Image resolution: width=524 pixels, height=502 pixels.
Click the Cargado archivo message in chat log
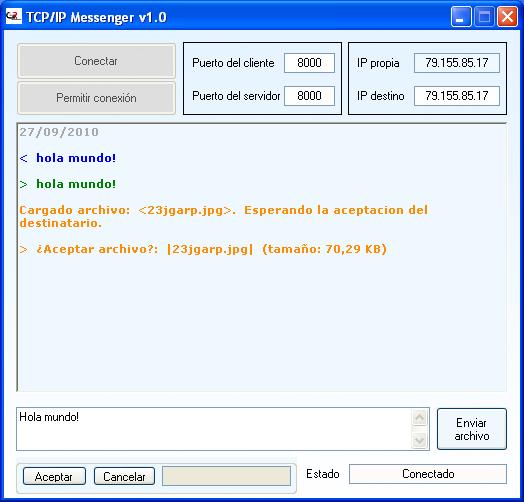[x=224, y=217]
